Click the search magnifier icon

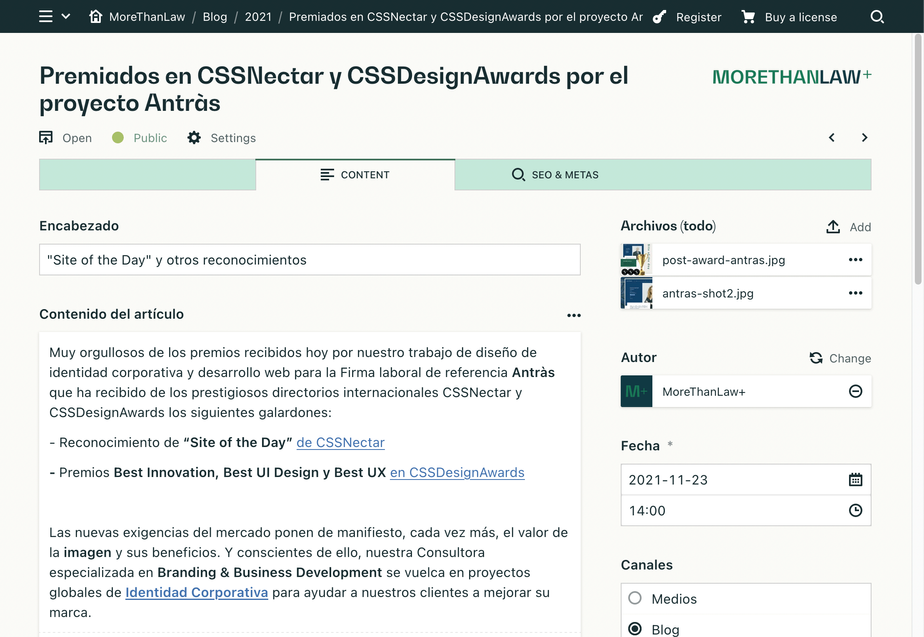877,17
